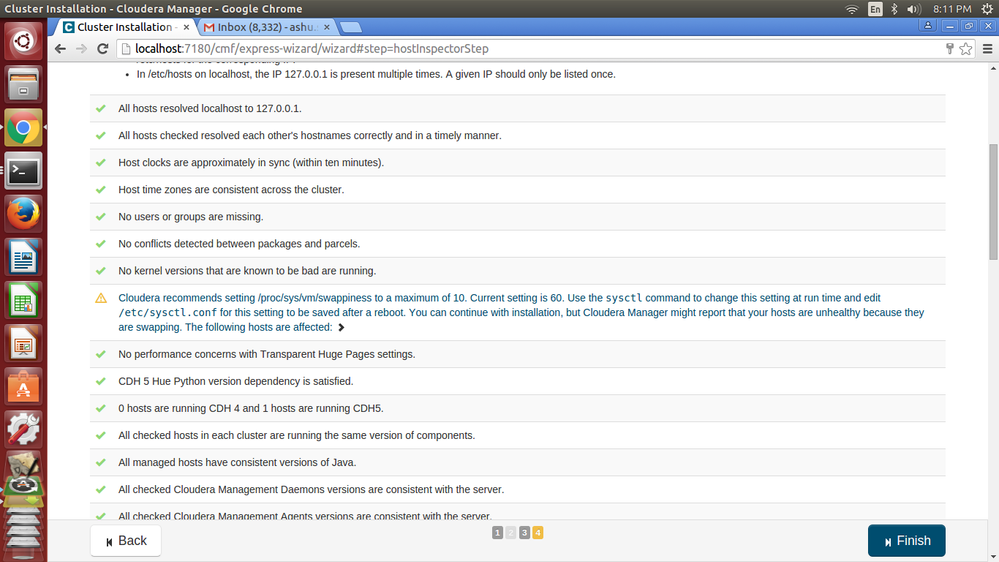The width and height of the screenshot is (999, 562).
Task: Open the 8:11 PM clock menu
Action: point(952,9)
